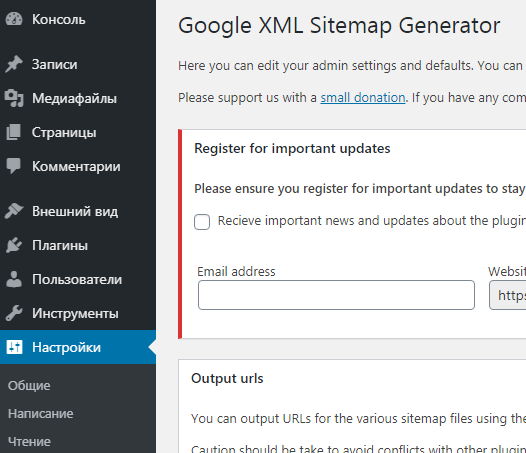Click the Website field showing https
This screenshot has width=526, height=453.
[508, 295]
